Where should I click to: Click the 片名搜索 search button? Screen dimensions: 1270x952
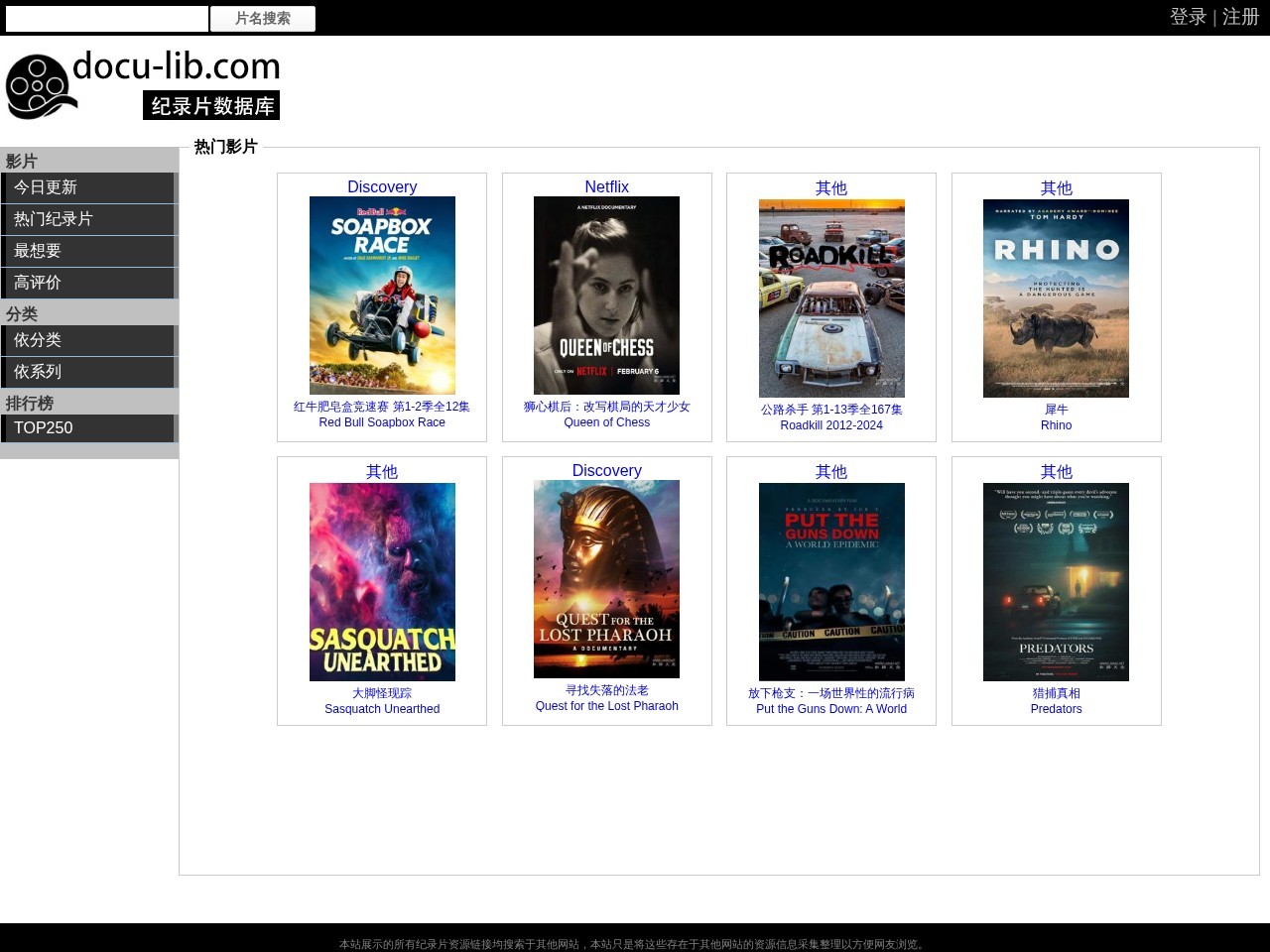tap(263, 19)
